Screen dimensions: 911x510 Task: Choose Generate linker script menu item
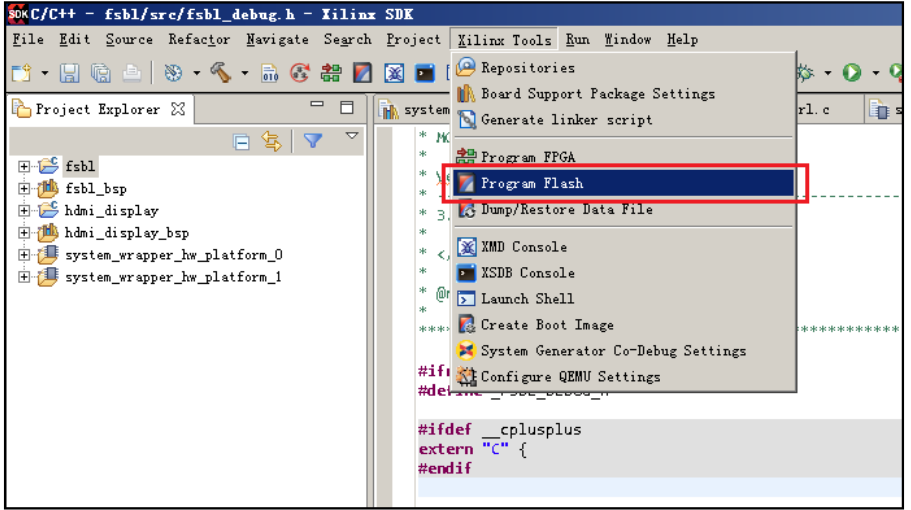tap(623, 120)
